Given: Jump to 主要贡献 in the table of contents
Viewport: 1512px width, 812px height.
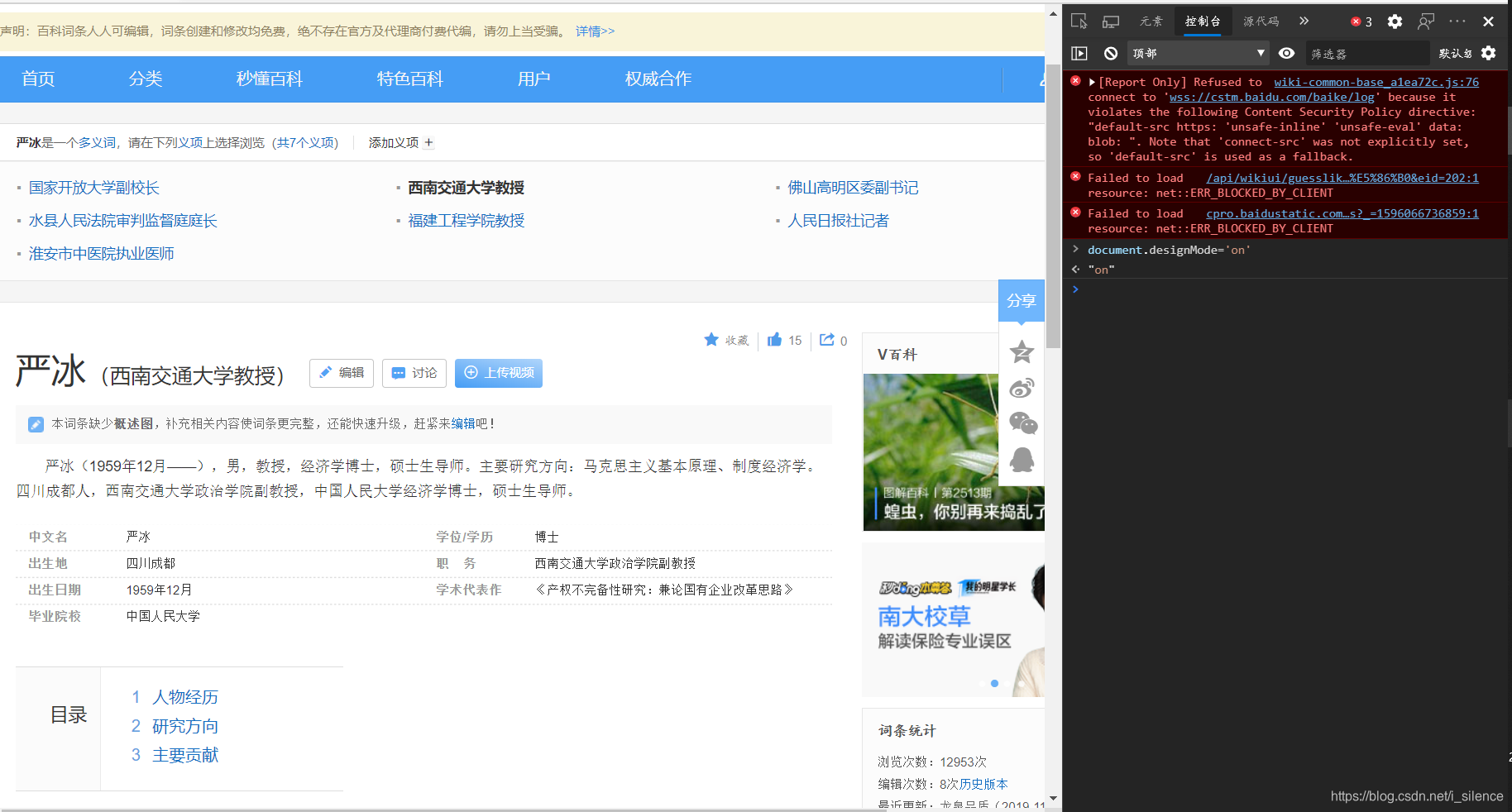Looking at the screenshot, I should [x=185, y=755].
